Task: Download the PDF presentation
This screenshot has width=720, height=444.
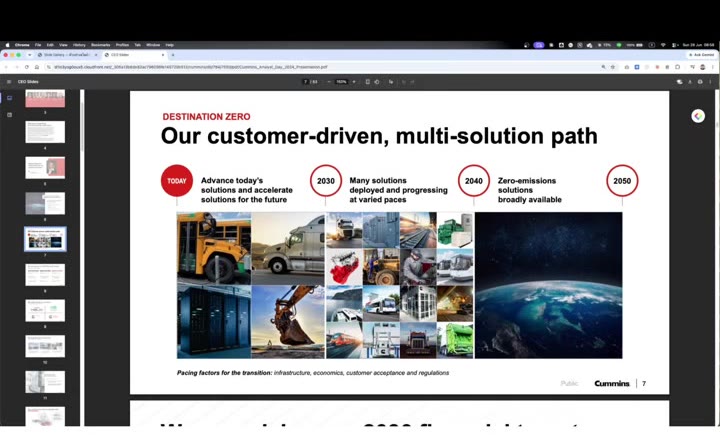Action: [690, 82]
